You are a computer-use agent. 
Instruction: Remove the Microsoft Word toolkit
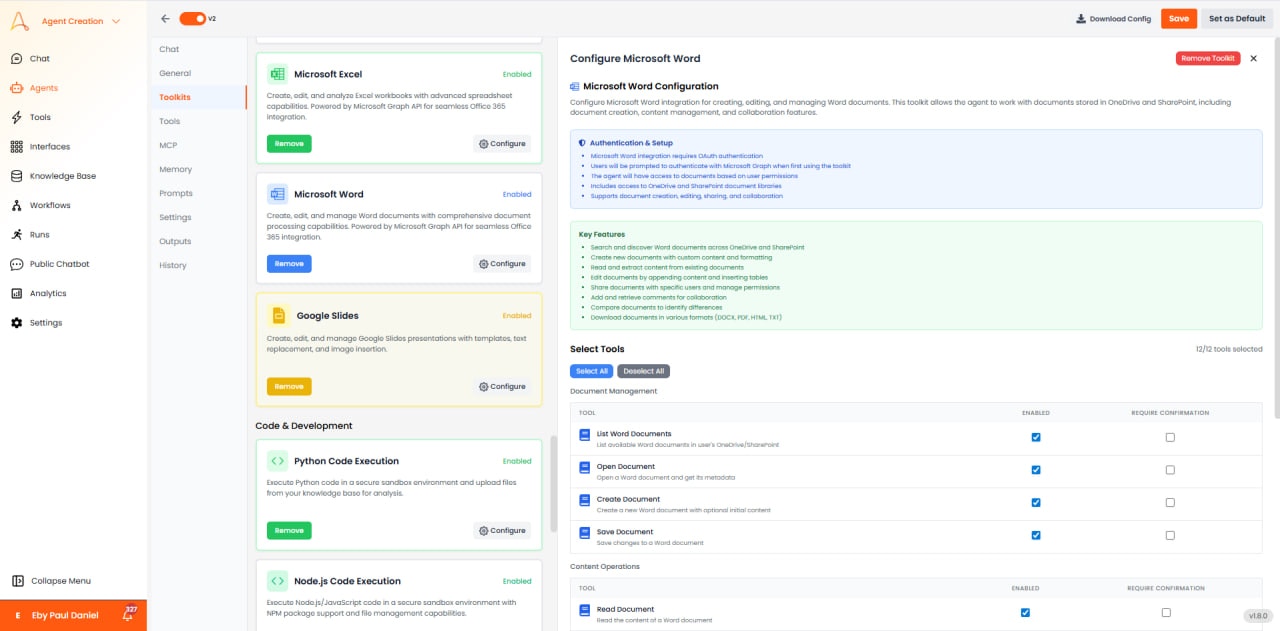(x=289, y=264)
